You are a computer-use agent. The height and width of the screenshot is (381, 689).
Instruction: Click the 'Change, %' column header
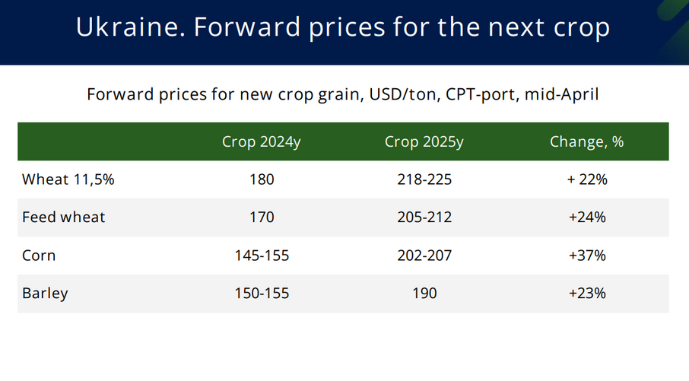coord(587,142)
